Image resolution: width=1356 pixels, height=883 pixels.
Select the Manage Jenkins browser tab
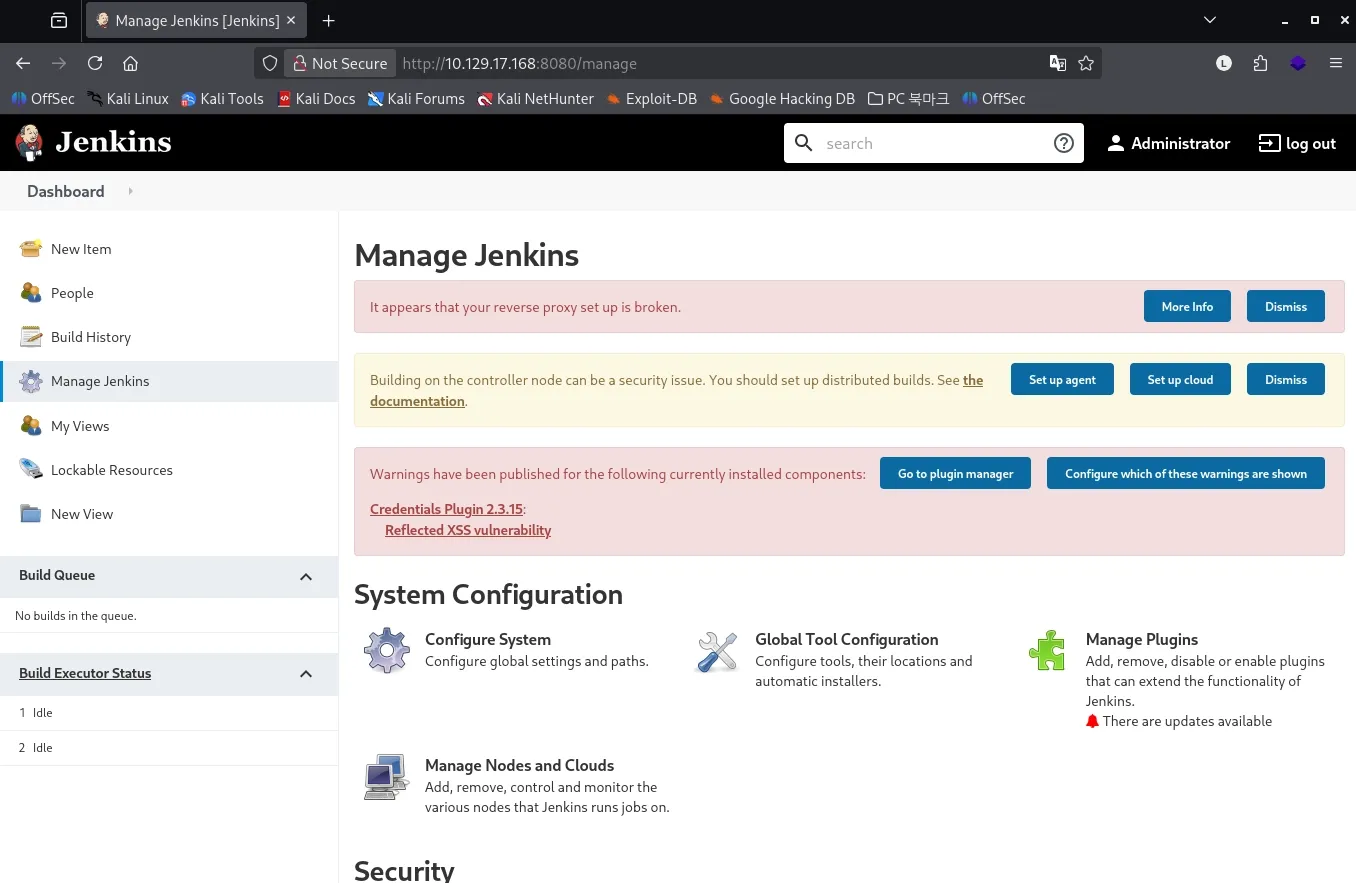tap(198, 20)
